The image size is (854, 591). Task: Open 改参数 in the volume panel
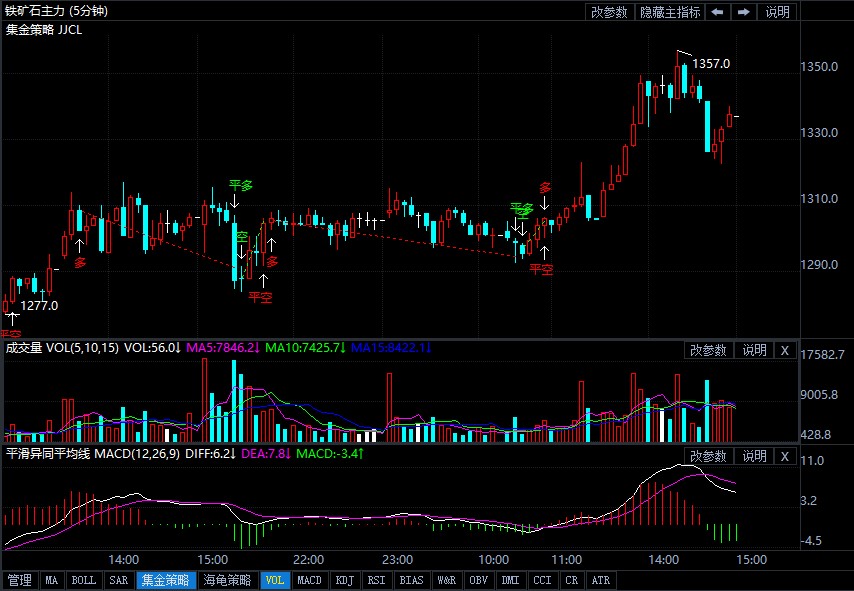tap(709, 350)
